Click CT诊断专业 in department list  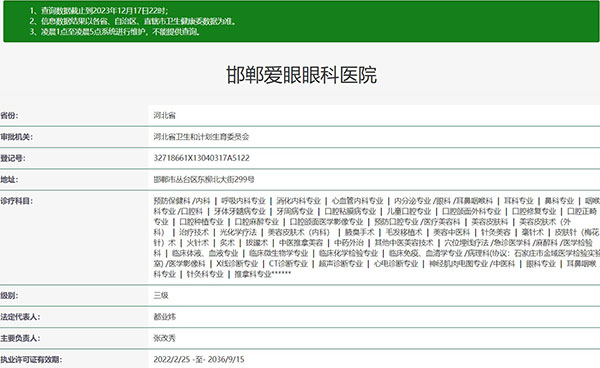[288, 264]
